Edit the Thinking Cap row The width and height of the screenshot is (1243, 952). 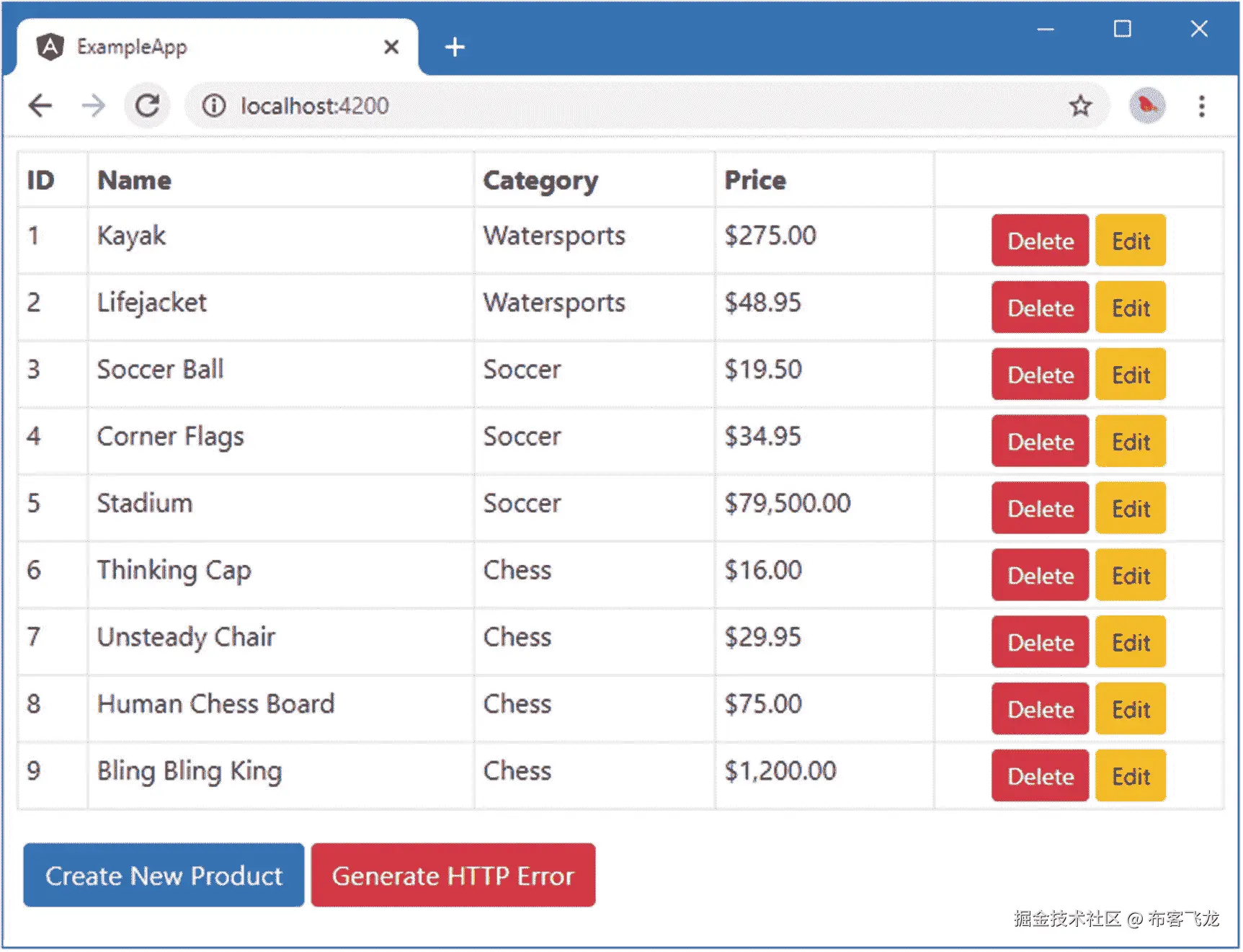coord(1130,576)
